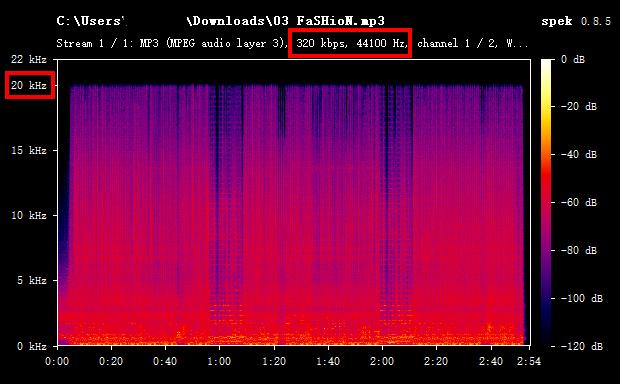Click the 2:40 time axis label
The width and height of the screenshot is (620, 384).
pyautogui.click(x=491, y=361)
